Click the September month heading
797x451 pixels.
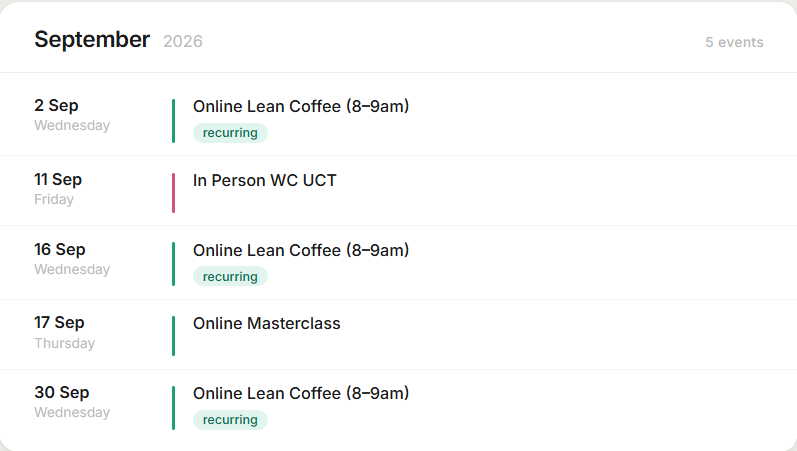92,39
